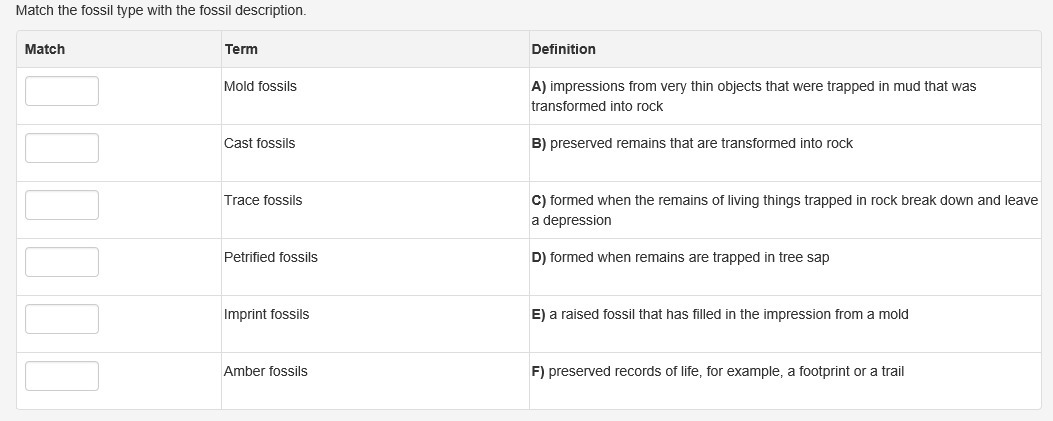Screen dimensions: 1053x421
Task: Click definition F about footprint or trail
Action: pos(717,371)
